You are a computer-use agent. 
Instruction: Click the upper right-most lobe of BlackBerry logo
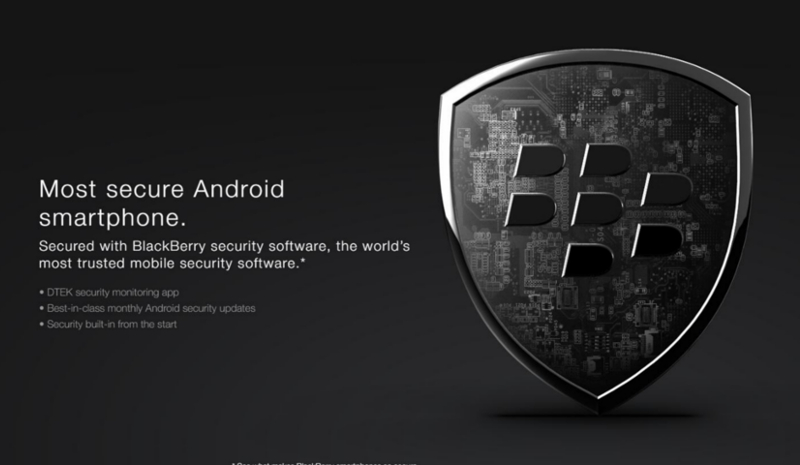click(x=666, y=189)
